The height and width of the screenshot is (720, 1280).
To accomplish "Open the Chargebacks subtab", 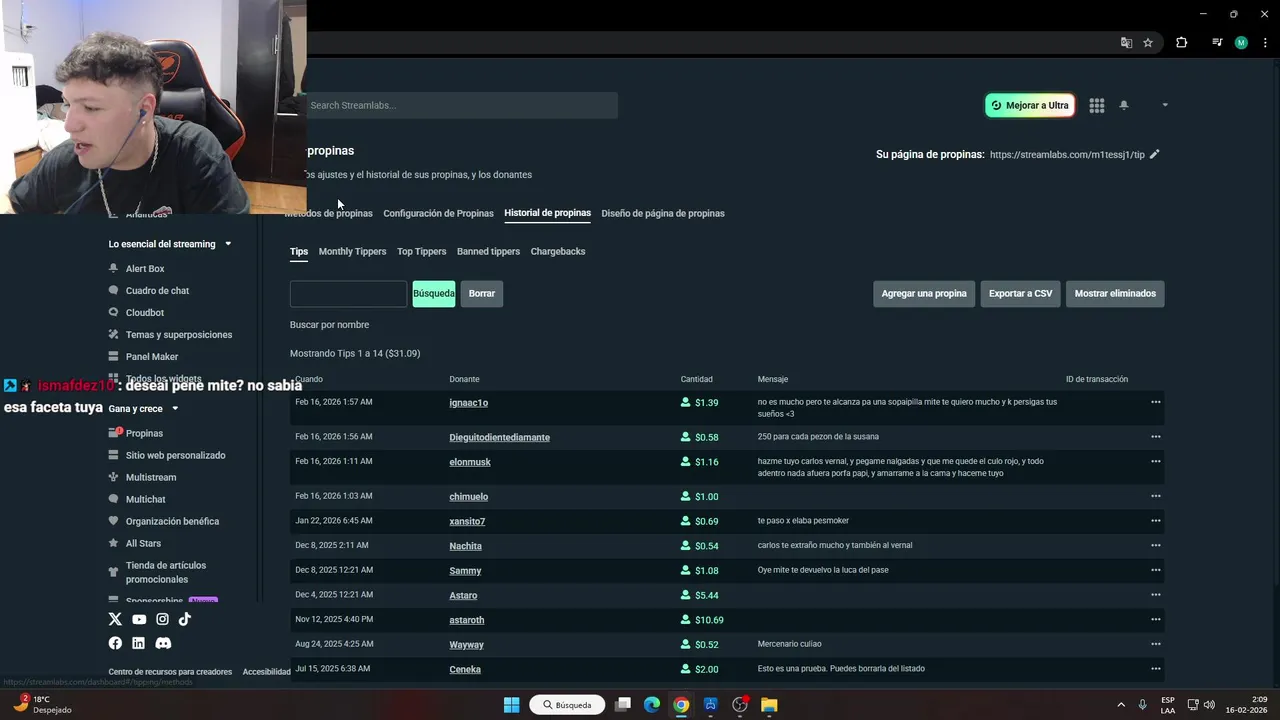I will point(558,251).
